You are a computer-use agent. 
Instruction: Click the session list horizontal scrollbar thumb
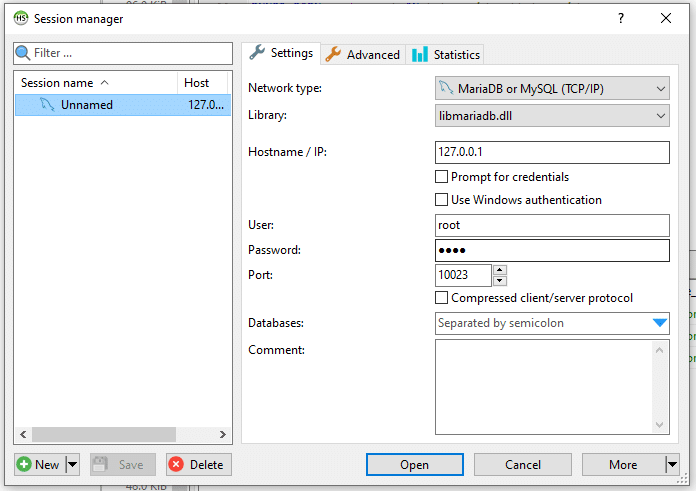point(104,434)
